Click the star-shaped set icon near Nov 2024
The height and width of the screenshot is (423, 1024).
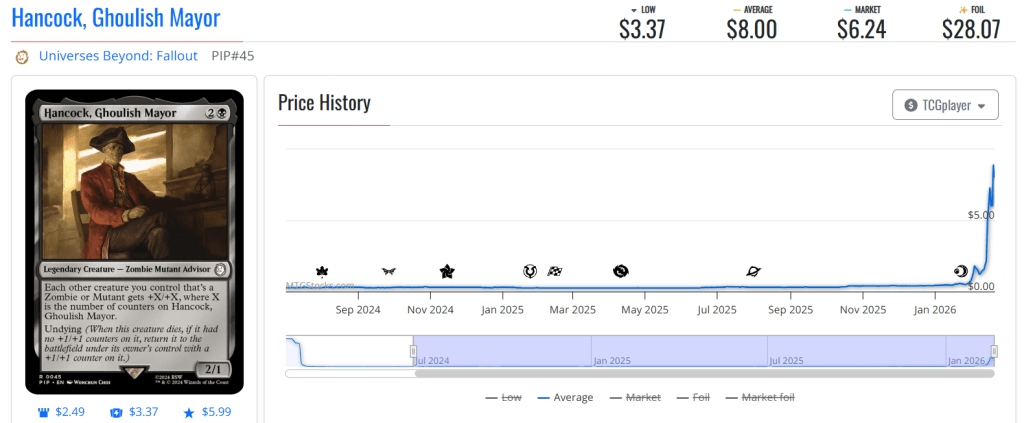coord(447,271)
